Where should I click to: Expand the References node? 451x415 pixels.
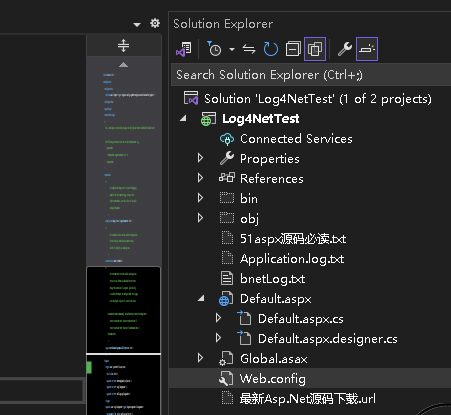coord(200,178)
